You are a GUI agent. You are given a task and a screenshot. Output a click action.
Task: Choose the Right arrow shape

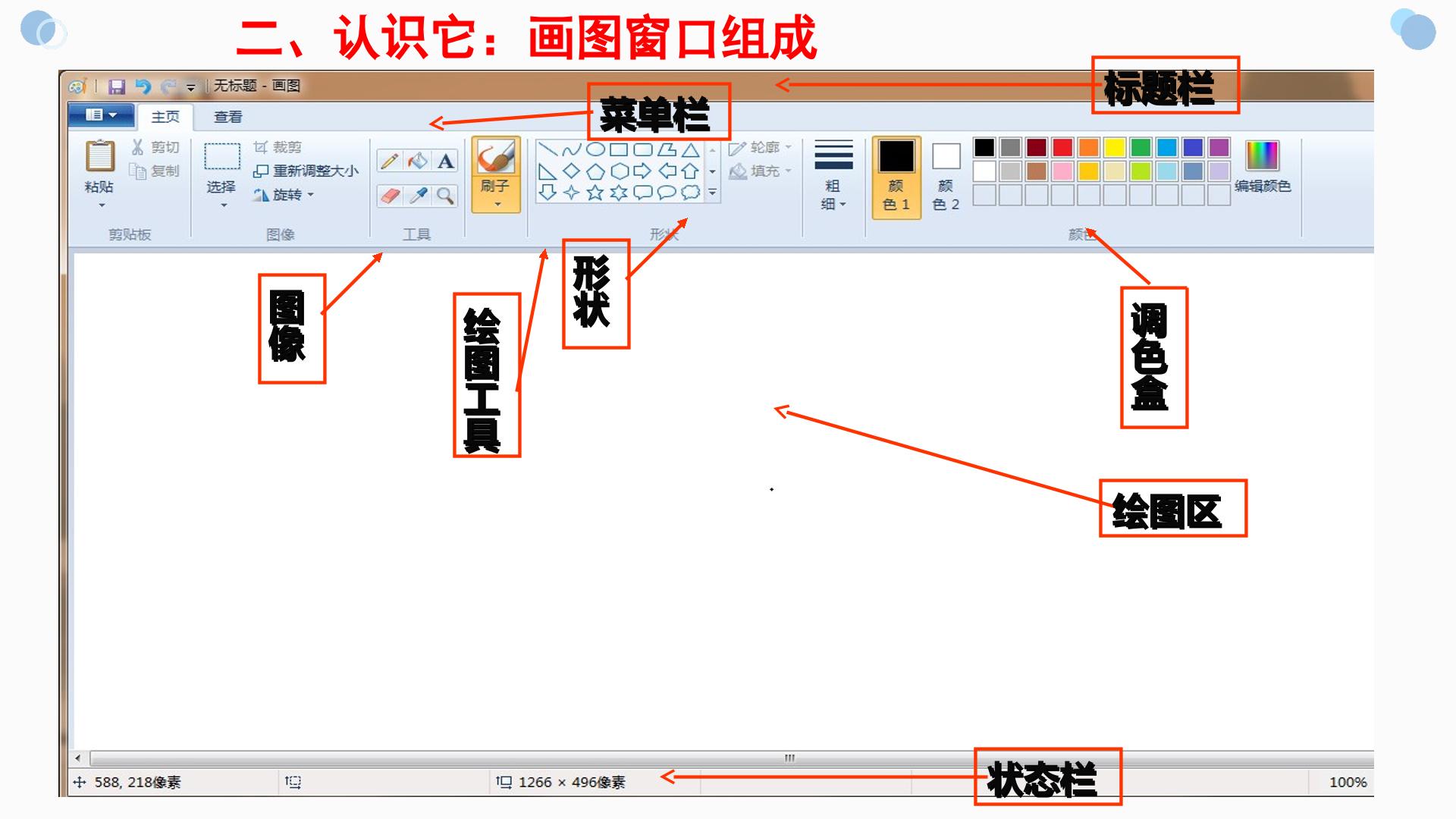click(x=642, y=171)
